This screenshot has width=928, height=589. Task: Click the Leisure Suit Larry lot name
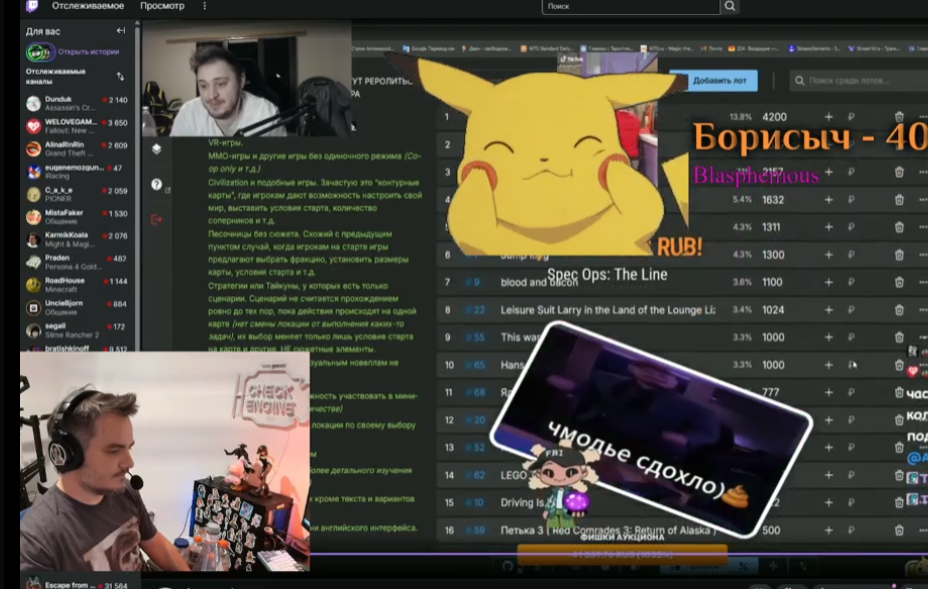tap(608, 310)
